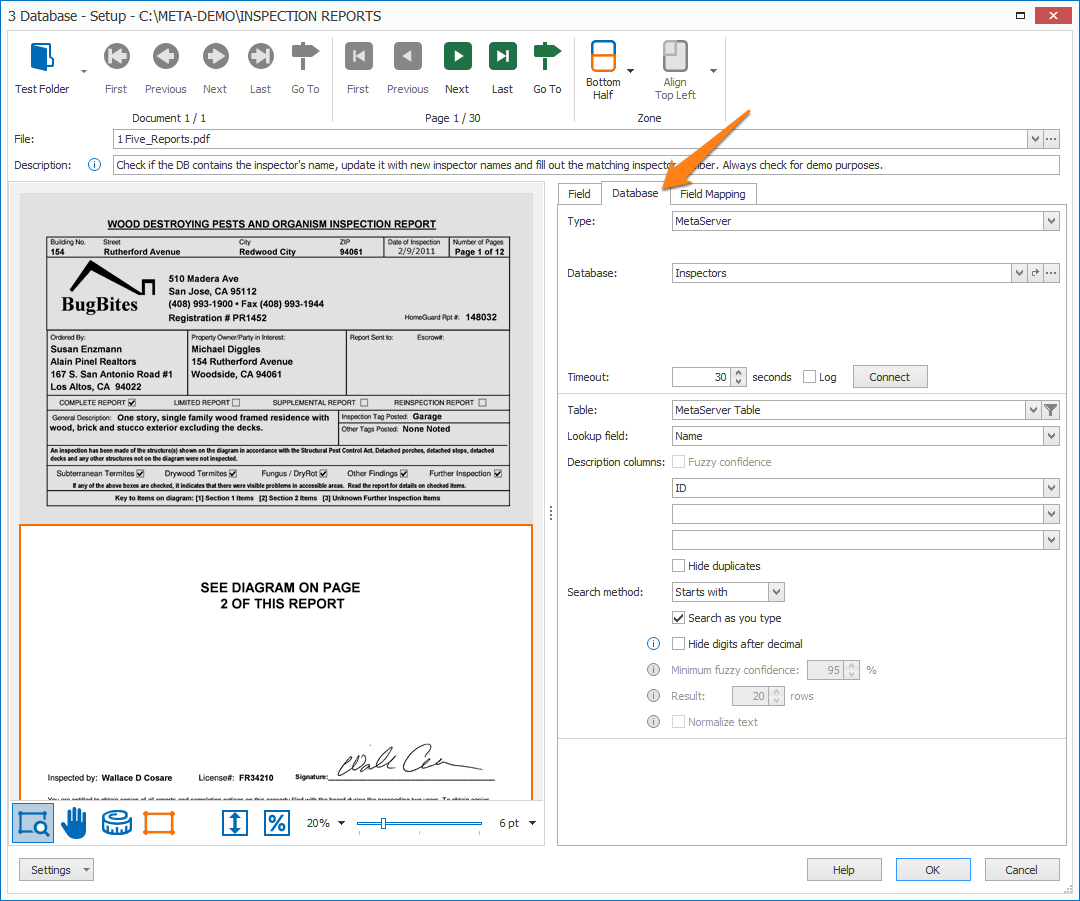Click the Description text field
Viewport: 1080px width, 901px height.
point(586,165)
